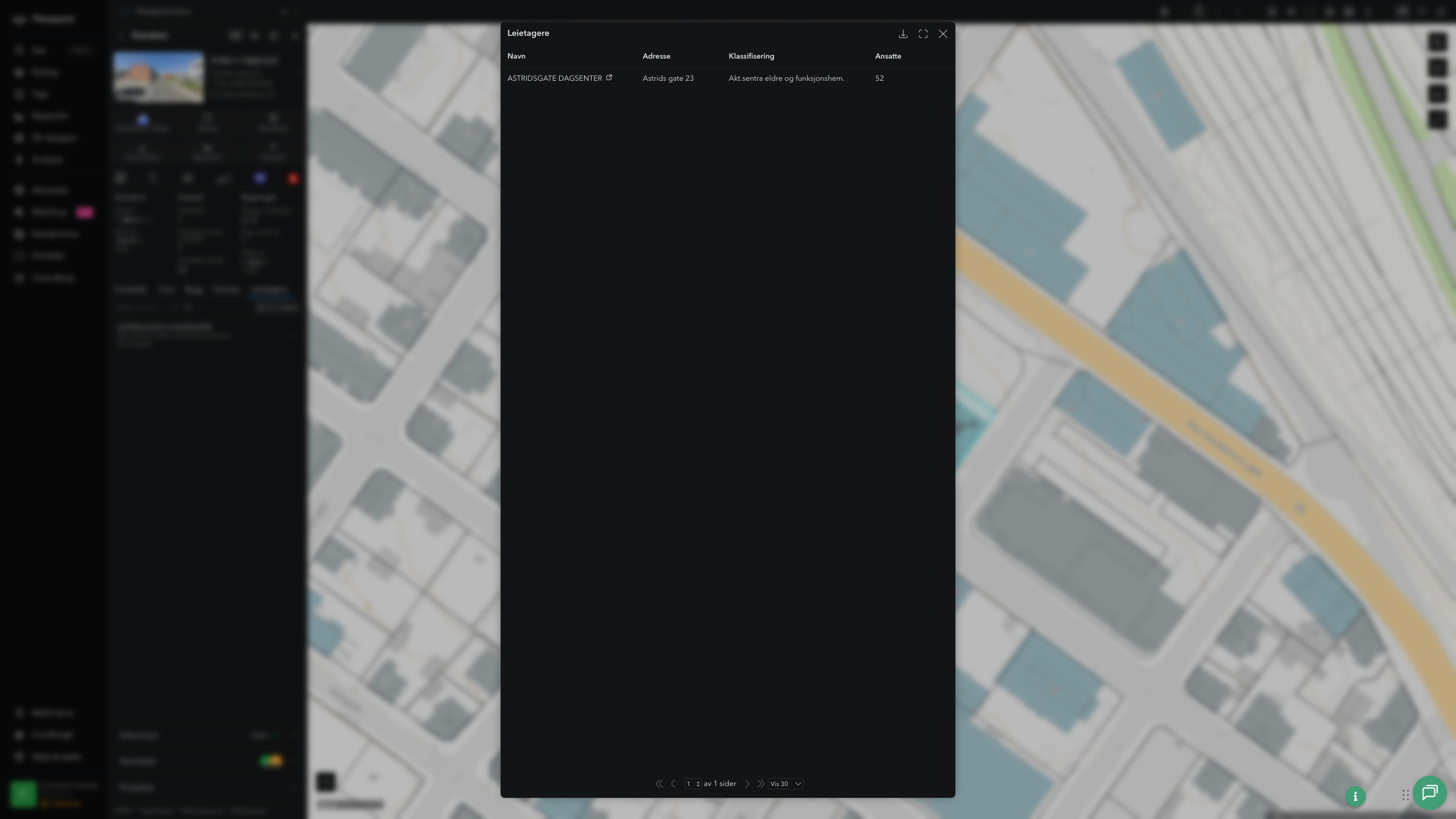This screenshot has width=1456, height=819.
Task: Click 'Akt.sentra eldre og funksjonshem.' classification cell
Action: pos(787,78)
